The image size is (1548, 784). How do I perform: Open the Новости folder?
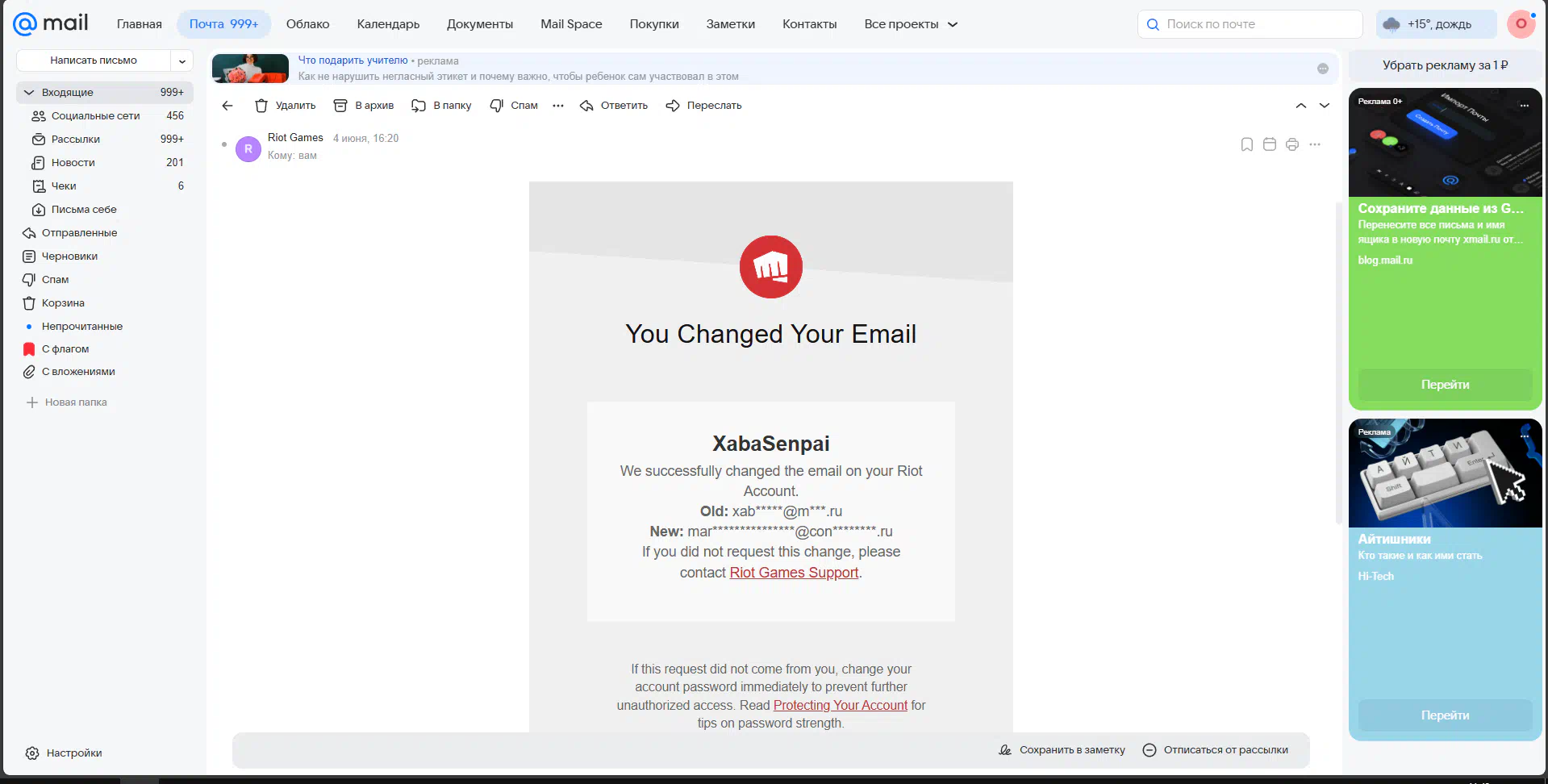click(105, 163)
